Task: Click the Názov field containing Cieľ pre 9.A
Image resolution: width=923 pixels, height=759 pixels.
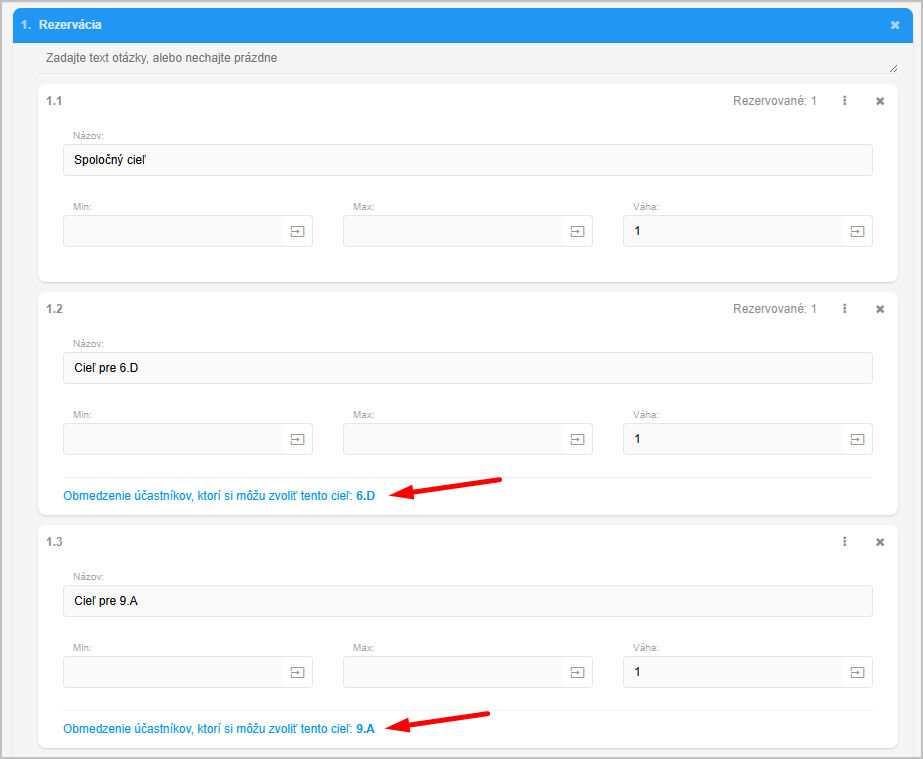Action: point(467,601)
